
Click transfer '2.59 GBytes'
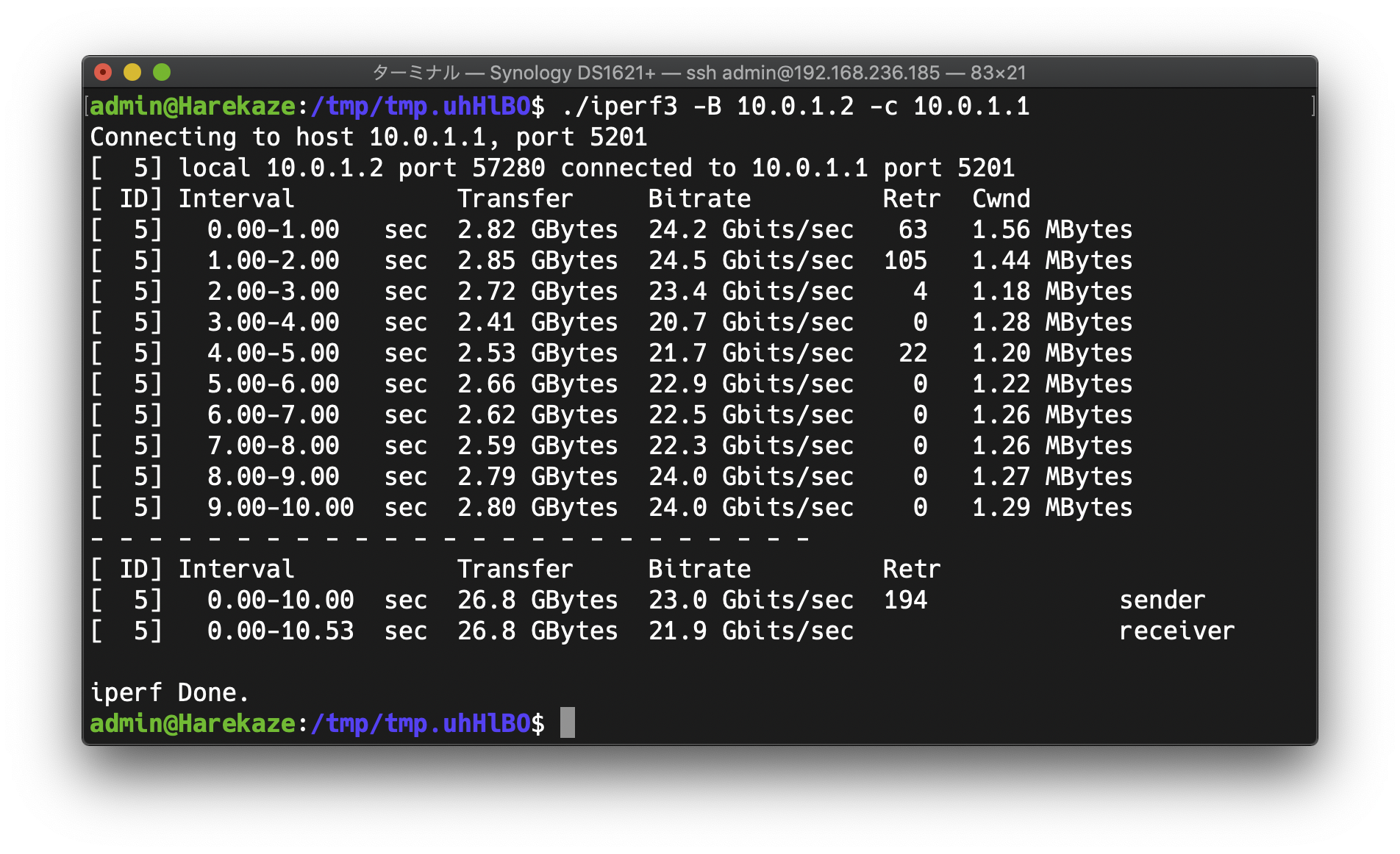537,446
